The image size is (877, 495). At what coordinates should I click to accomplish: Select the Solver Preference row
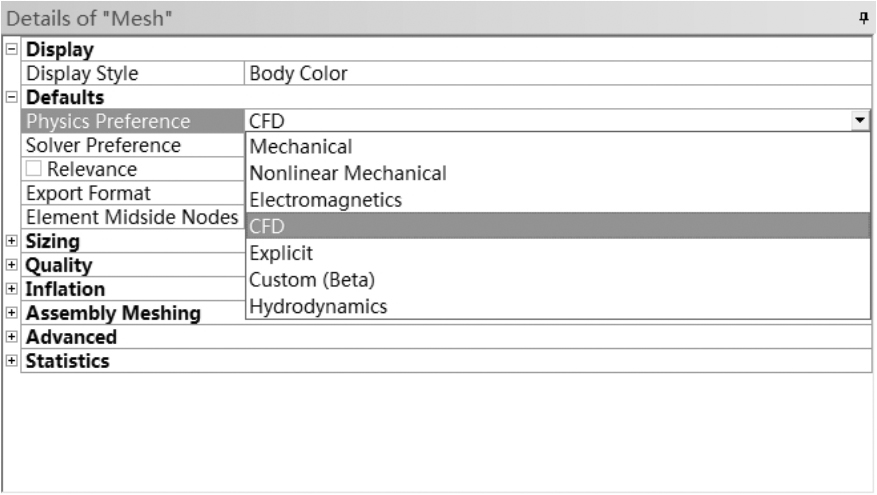tap(104, 146)
